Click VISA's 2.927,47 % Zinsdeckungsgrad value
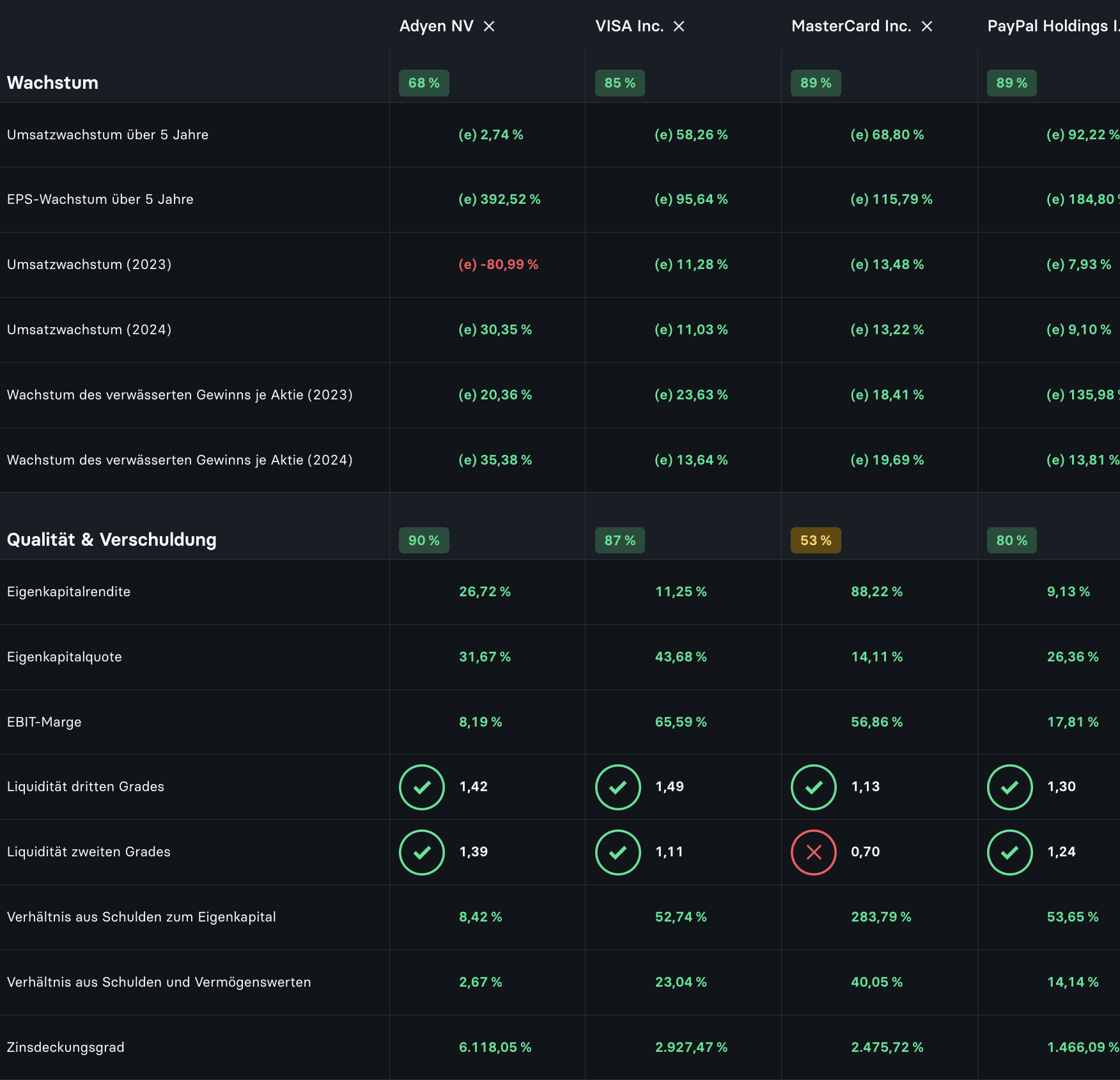Viewport: 1120px width, 1080px height. pyautogui.click(x=692, y=1047)
